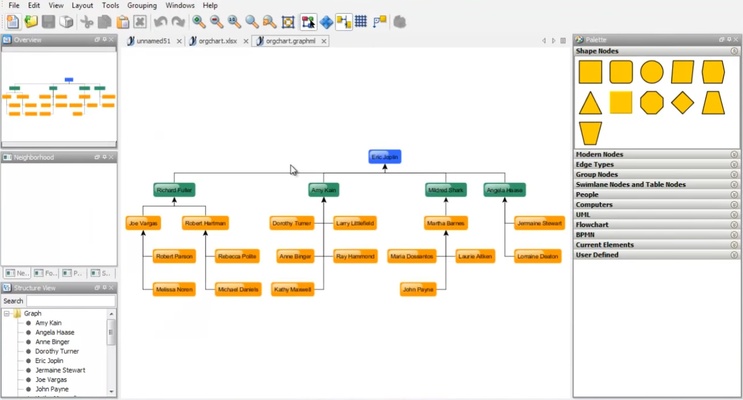
Task: Select the blue Eric Joplin node
Action: click(385, 157)
